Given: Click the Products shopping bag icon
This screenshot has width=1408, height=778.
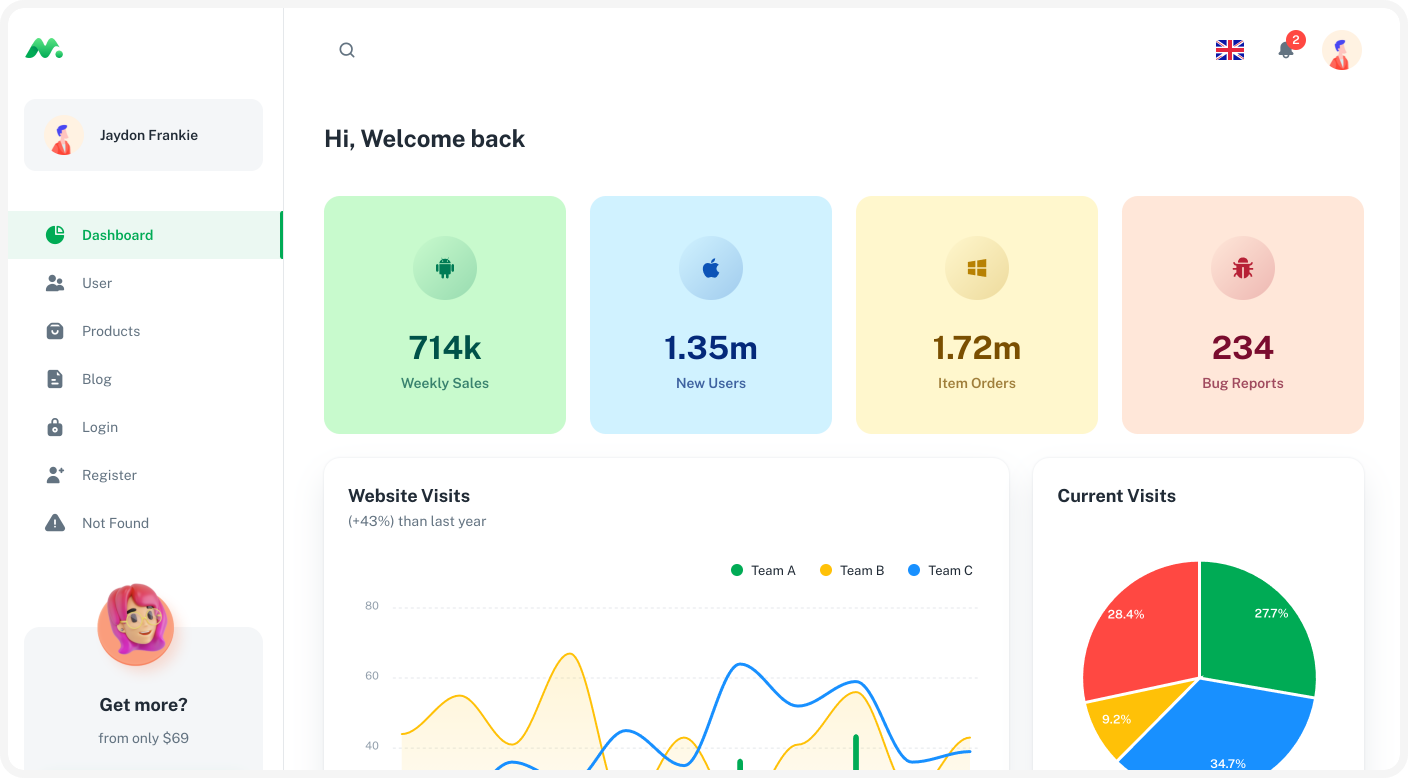Looking at the screenshot, I should [x=55, y=331].
